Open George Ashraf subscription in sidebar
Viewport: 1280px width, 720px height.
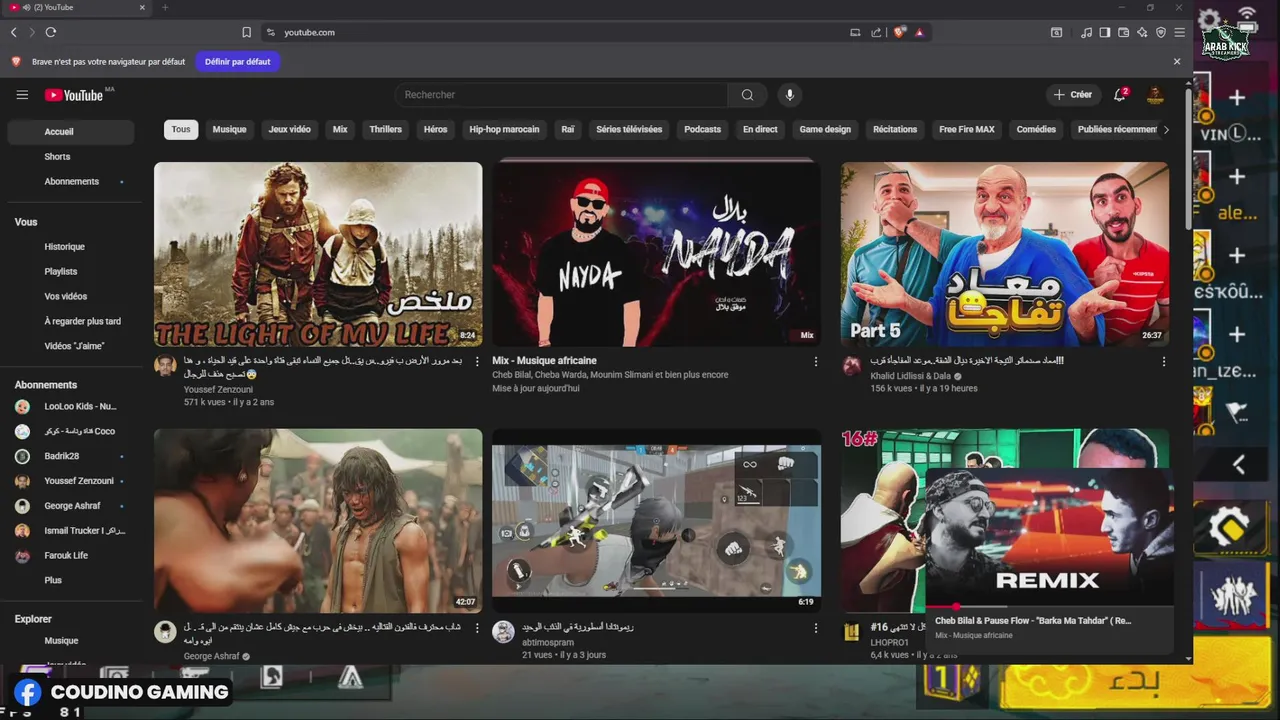tap(71, 506)
